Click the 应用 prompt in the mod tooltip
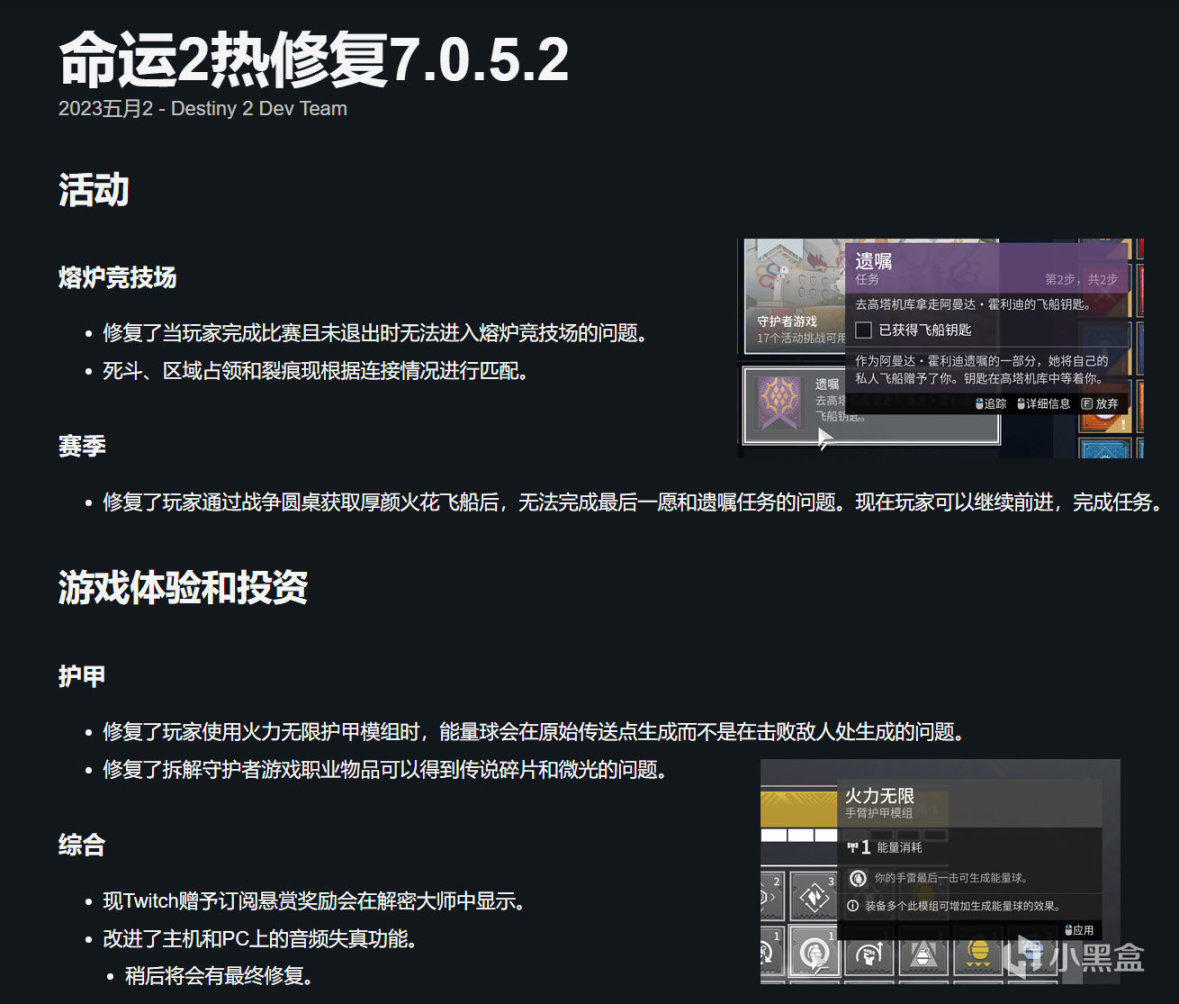 [1079, 930]
